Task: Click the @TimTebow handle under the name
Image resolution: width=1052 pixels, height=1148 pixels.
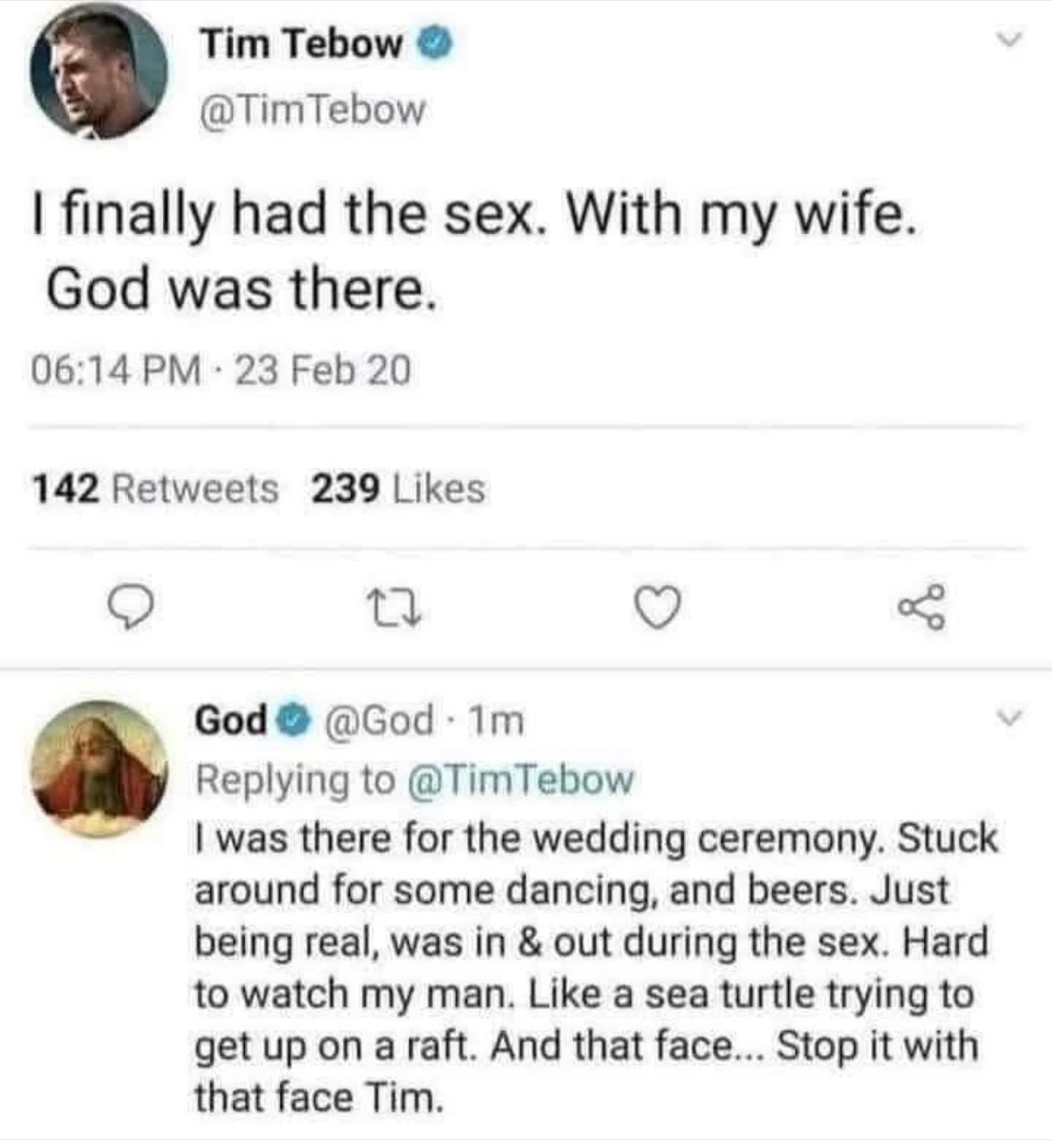Action: [312, 110]
